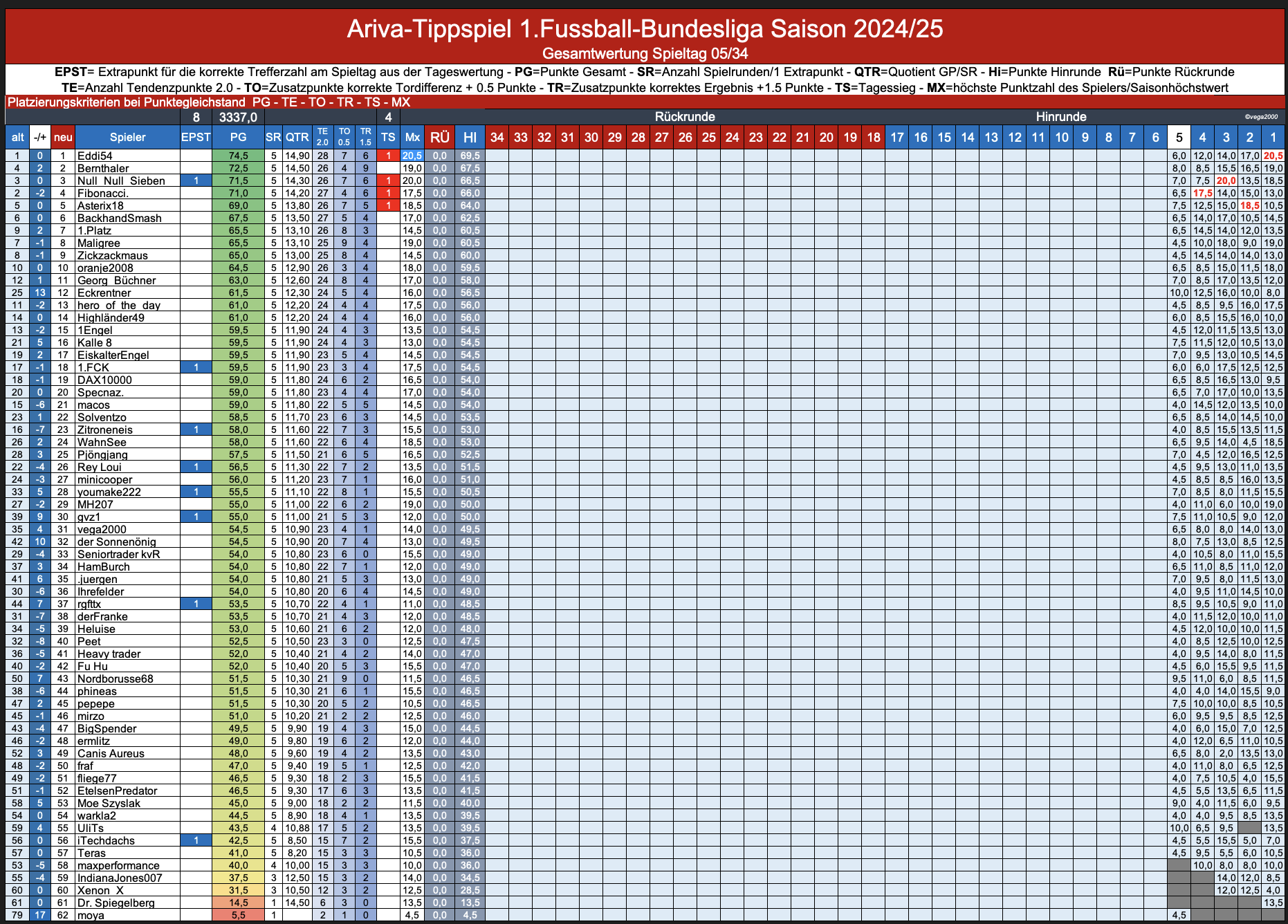1288x924 pixels.
Task: Click the player name 'Heavy trader'
Action: (x=109, y=654)
